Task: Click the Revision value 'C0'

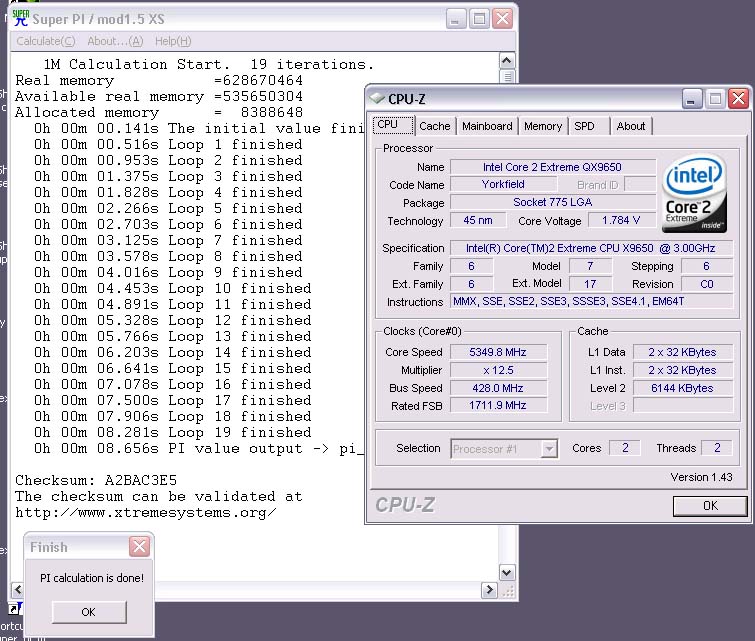Action: coord(707,284)
